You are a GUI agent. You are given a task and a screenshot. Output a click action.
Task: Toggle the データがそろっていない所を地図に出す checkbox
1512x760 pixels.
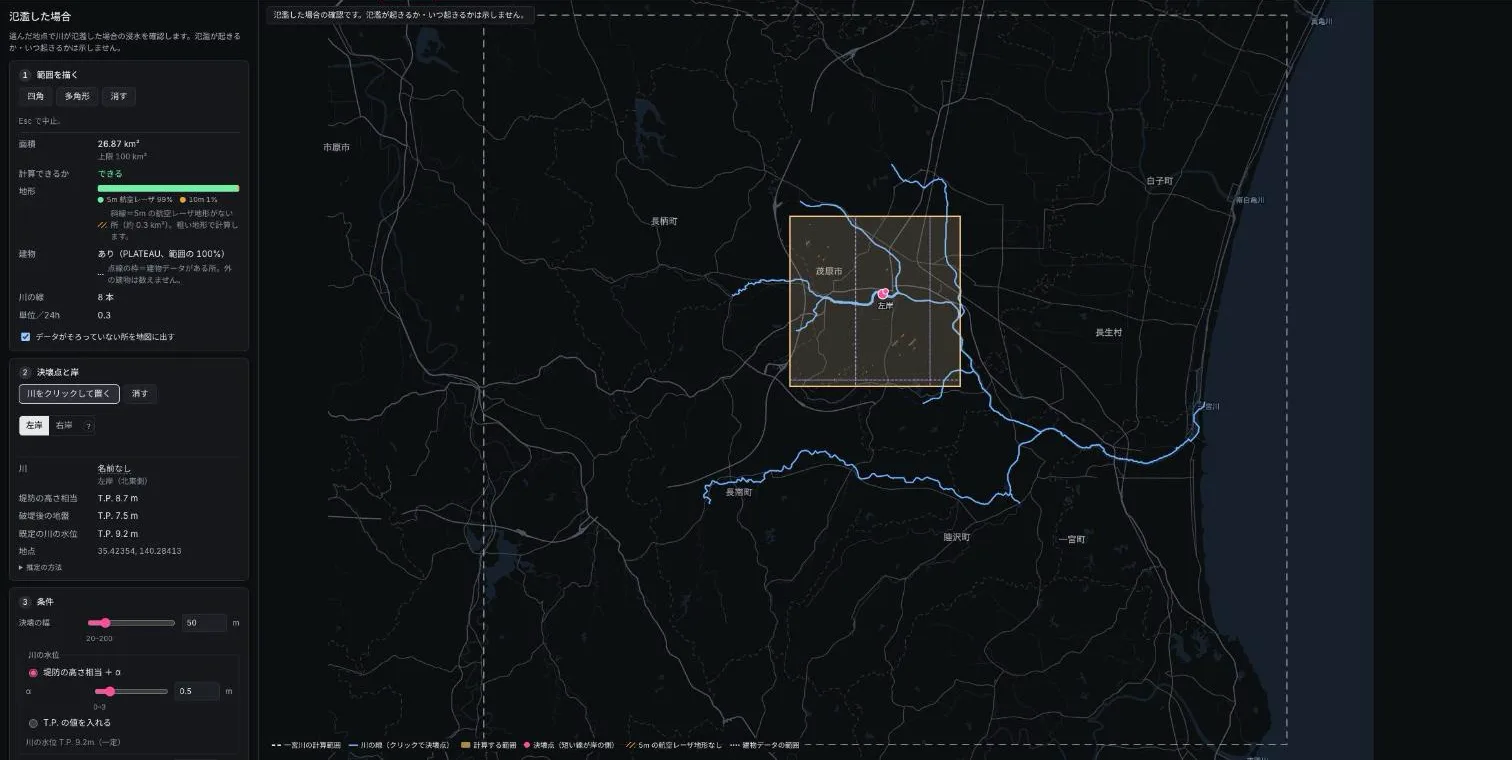(25, 337)
